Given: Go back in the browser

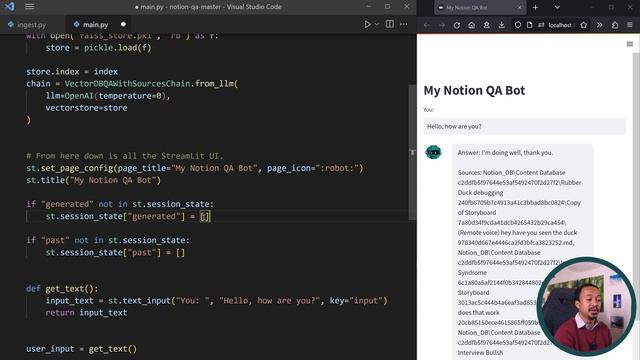Looking at the screenshot, I should click(427, 25).
